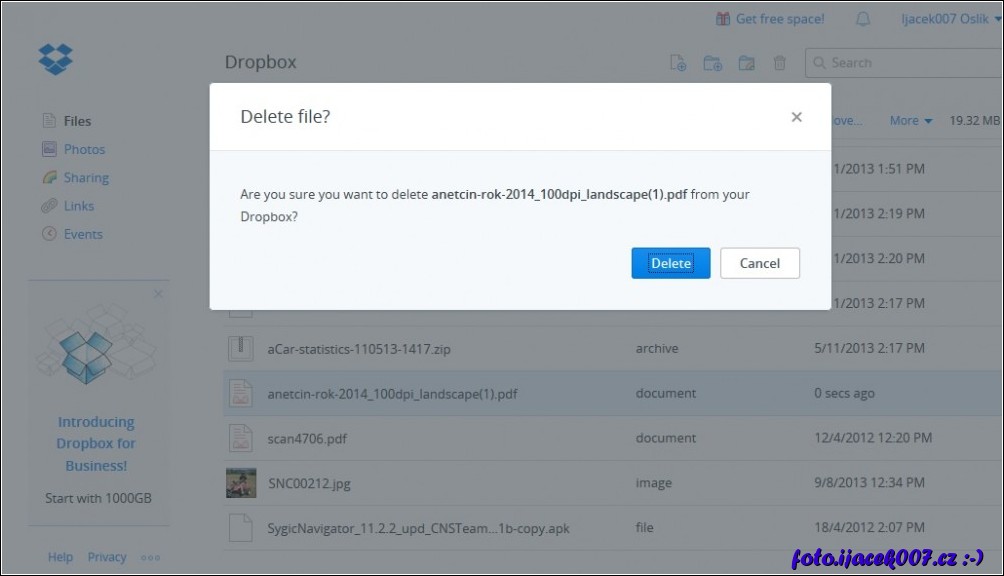Click the new folder toolbar icon

tap(712, 63)
